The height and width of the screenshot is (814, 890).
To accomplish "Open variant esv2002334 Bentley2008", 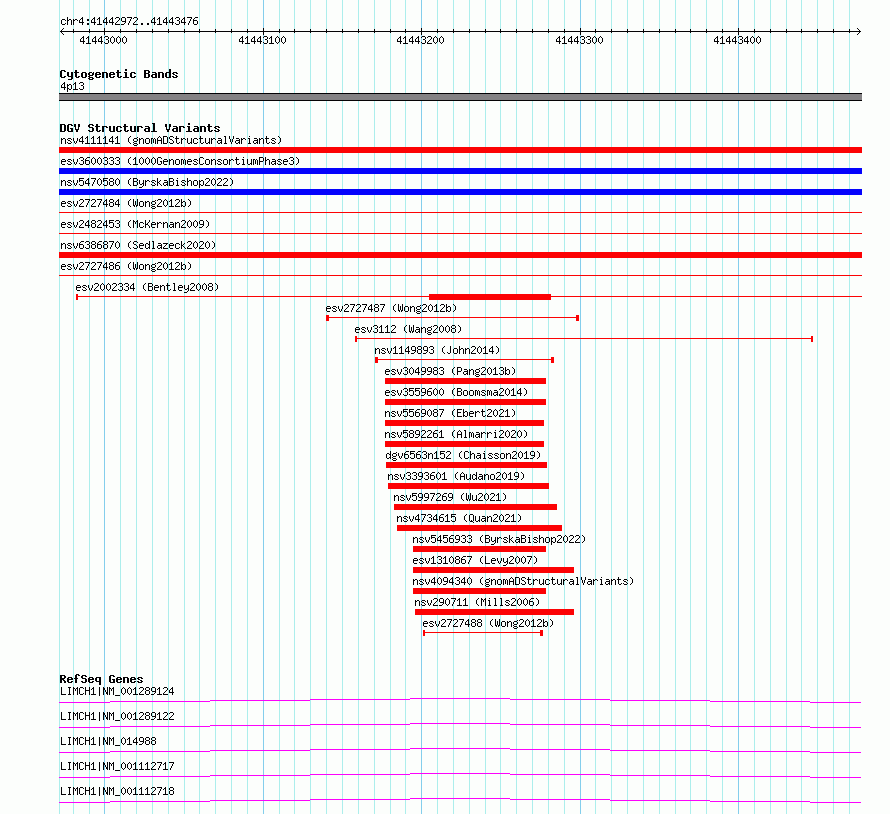I will pos(147,287).
